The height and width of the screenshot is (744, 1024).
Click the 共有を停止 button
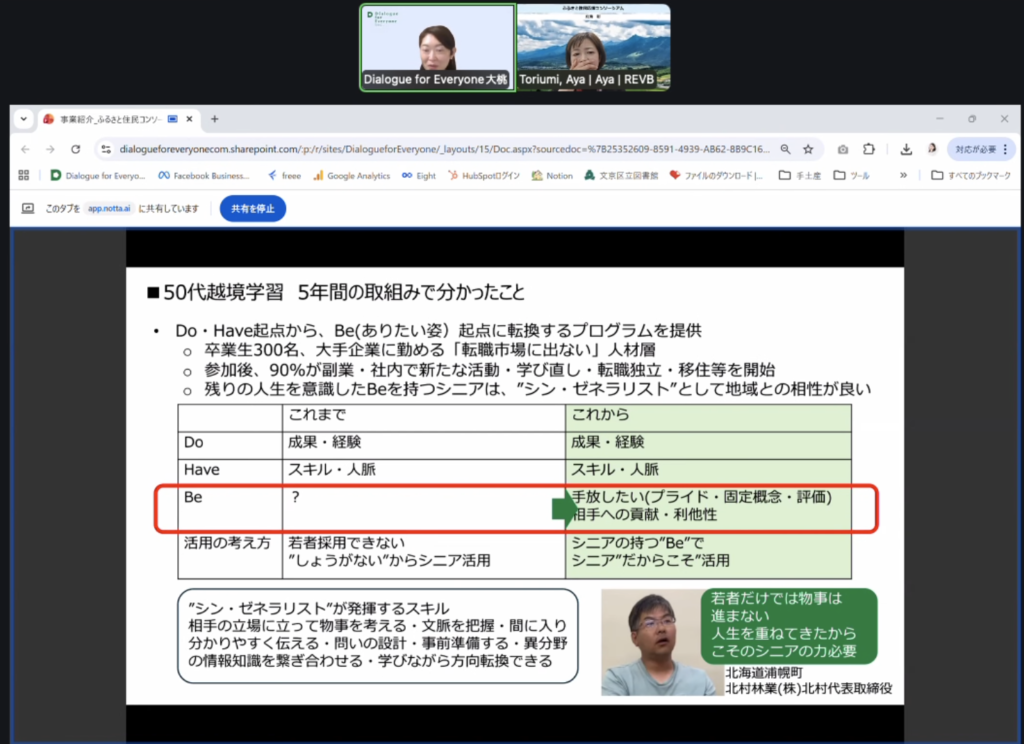[x=253, y=209]
